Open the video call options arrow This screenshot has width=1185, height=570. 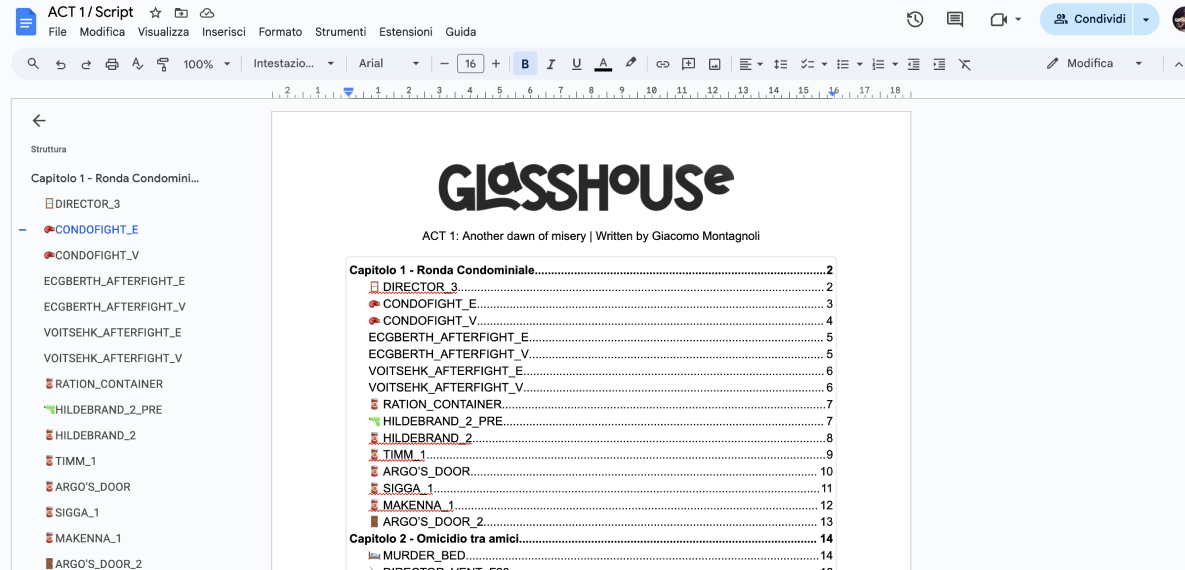pyautogui.click(x=1018, y=20)
